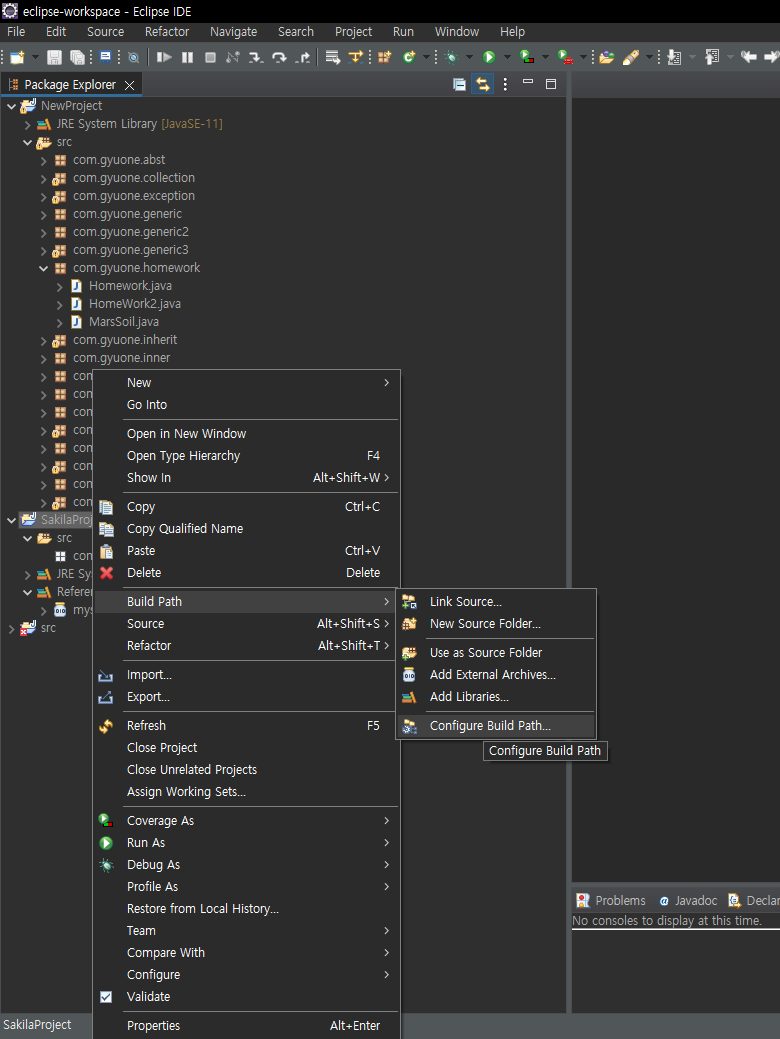This screenshot has height=1039, width=780.
Task: Select the com.gyuone.inherit package
Action: click(125, 340)
